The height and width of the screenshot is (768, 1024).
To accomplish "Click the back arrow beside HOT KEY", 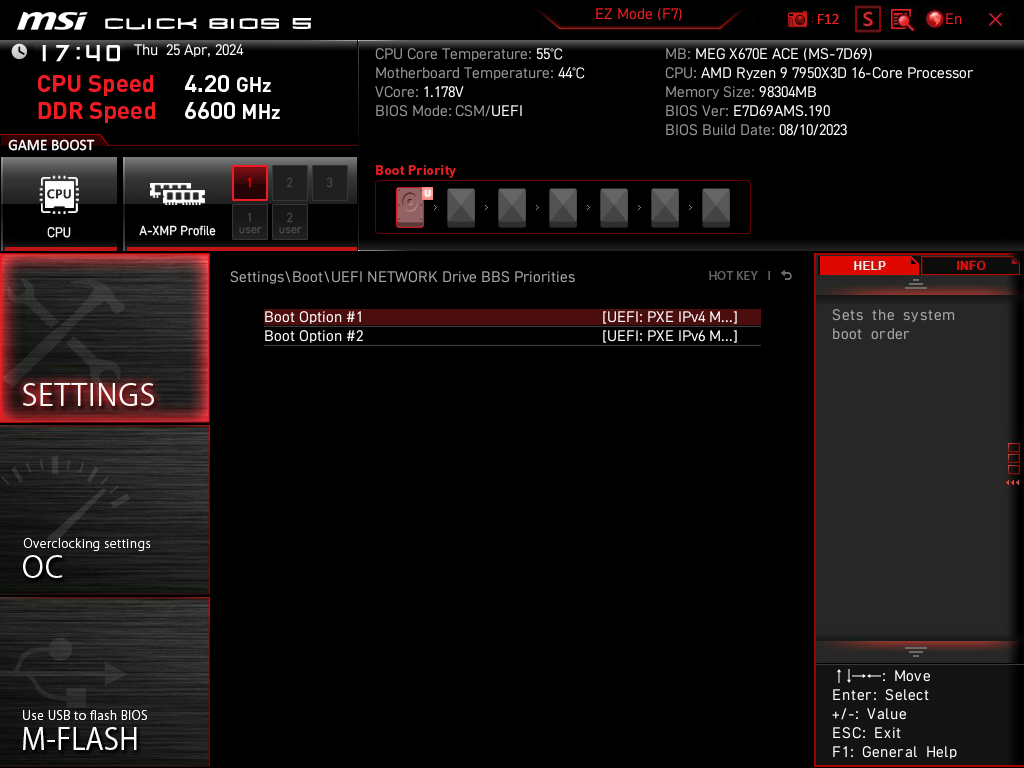I will pyautogui.click(x=787, y=276).
